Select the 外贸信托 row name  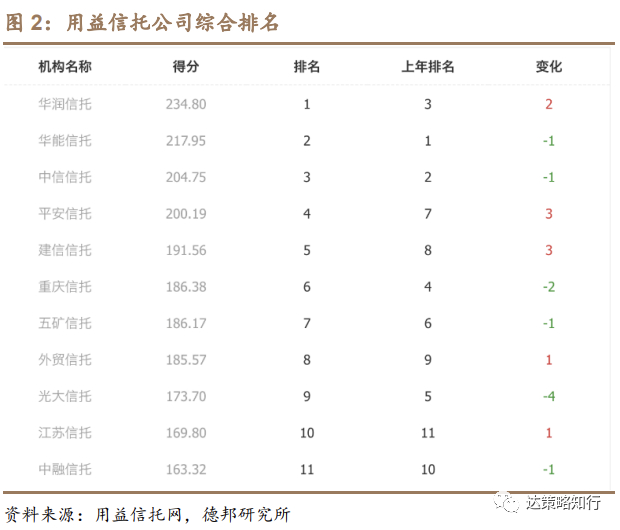[x=65, y=360]
